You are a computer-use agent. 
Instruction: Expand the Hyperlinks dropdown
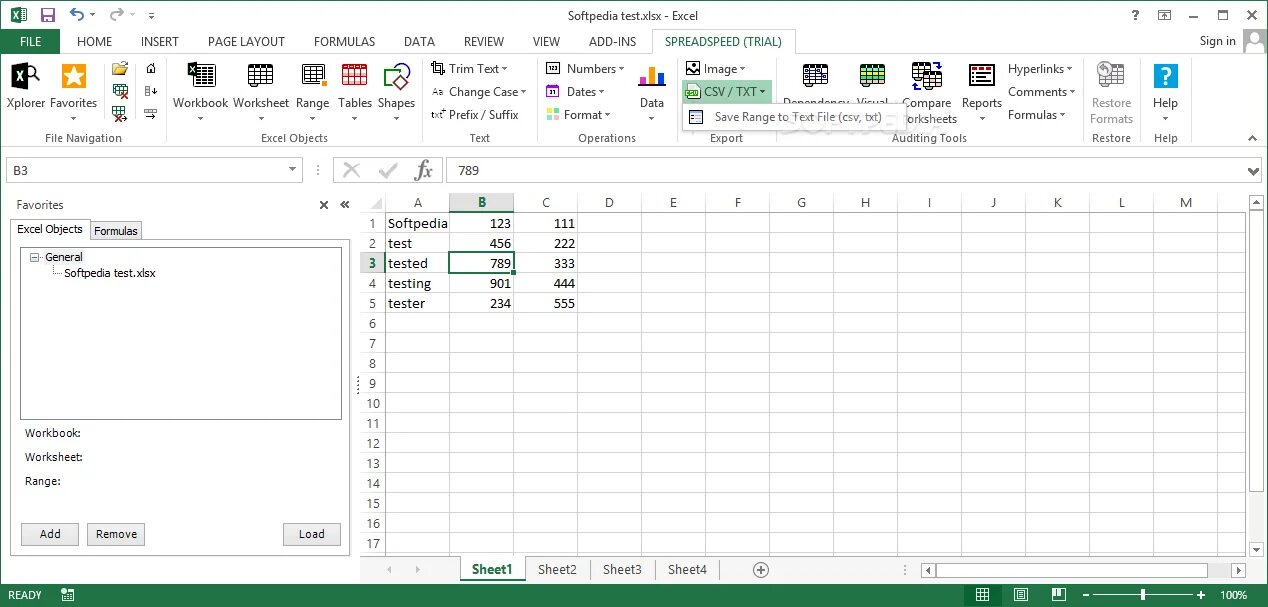(x=1040, y=69)
